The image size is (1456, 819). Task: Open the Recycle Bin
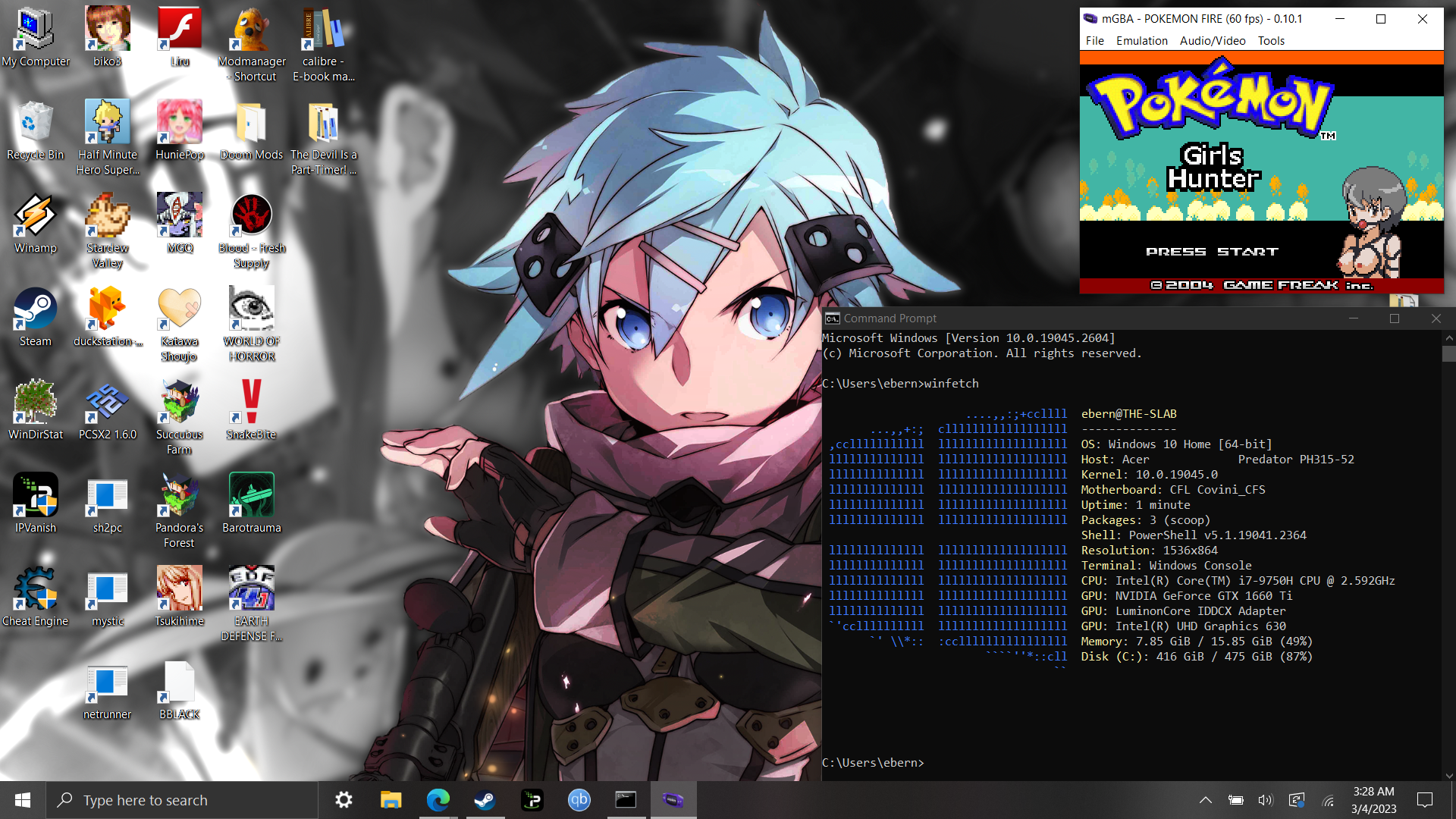point(36,130)
